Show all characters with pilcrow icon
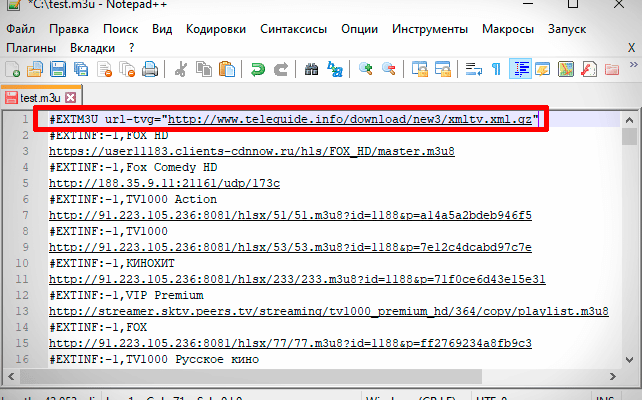 [x=497, y=69]
